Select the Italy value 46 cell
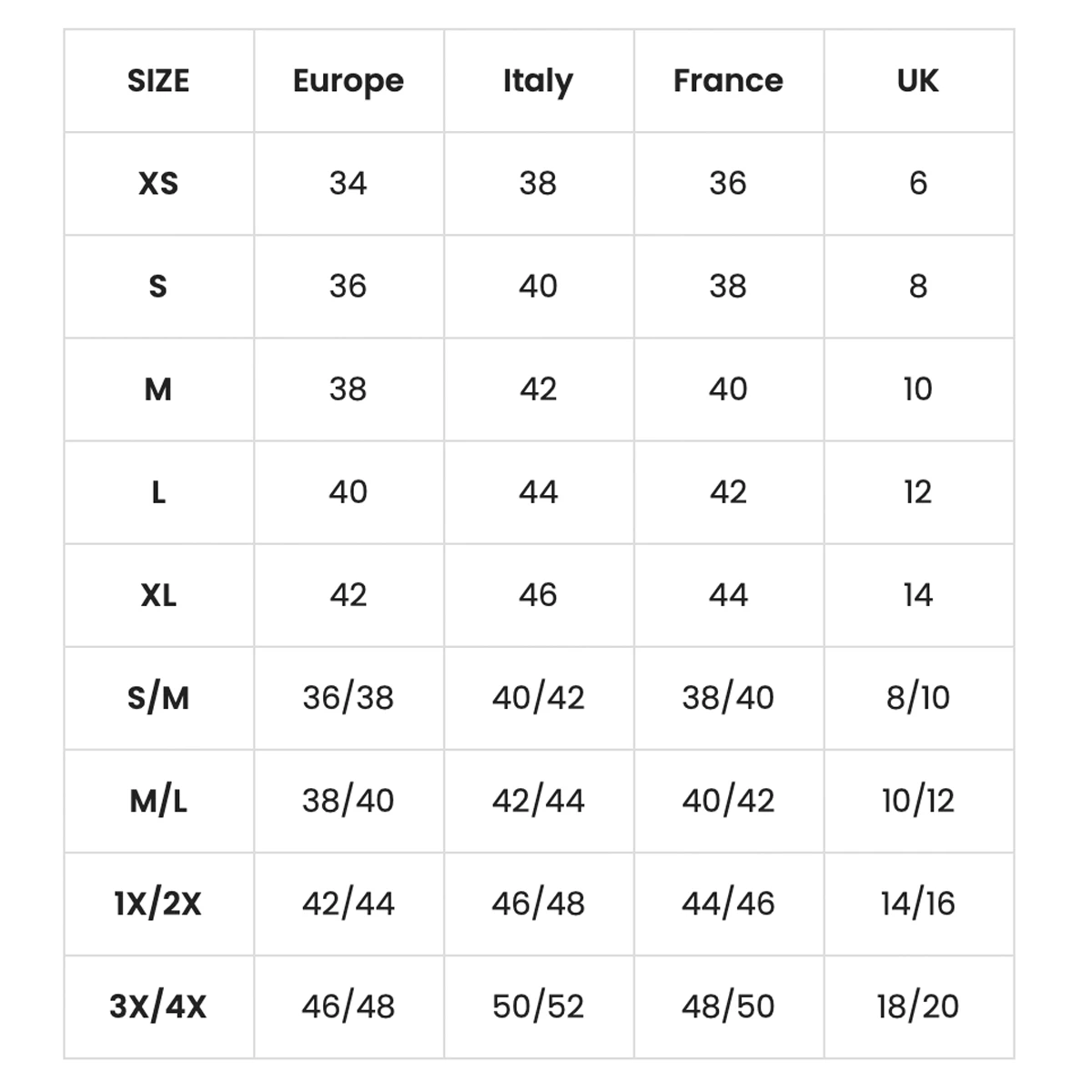The image size is (1092, 1092). click(x=538, y=595)
